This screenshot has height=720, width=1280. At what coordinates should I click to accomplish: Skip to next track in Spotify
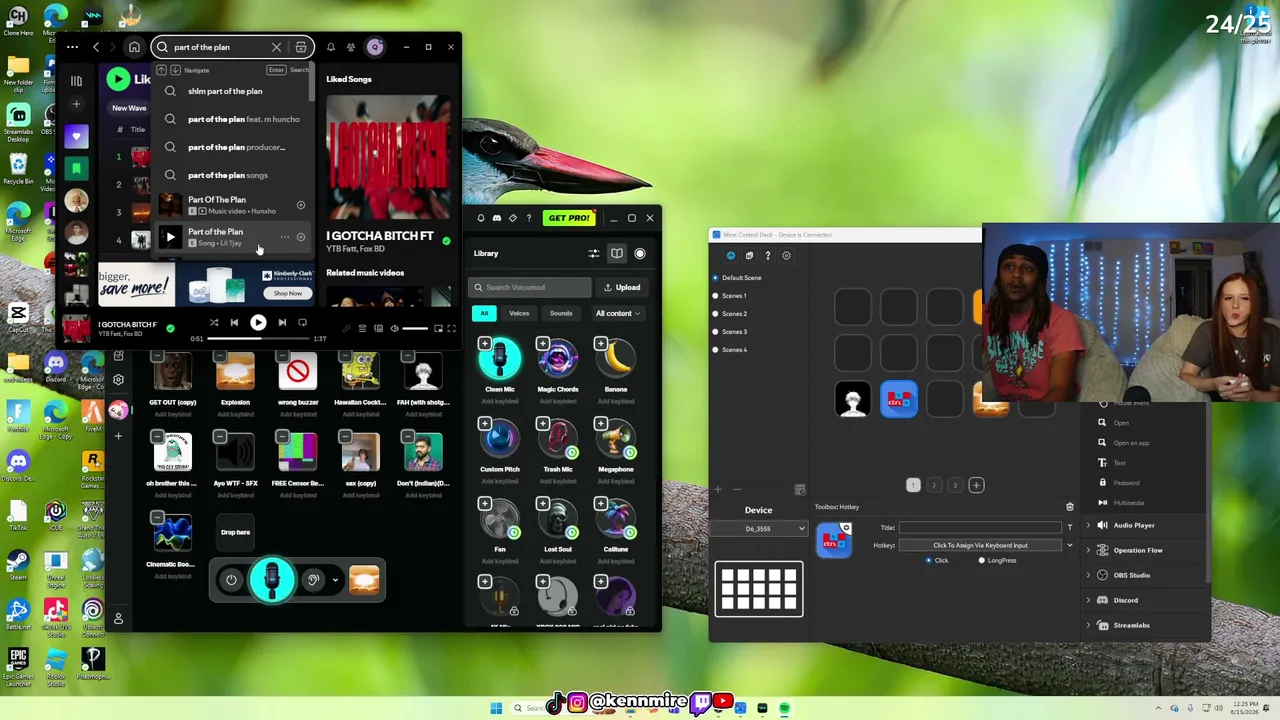click(282, 323)
